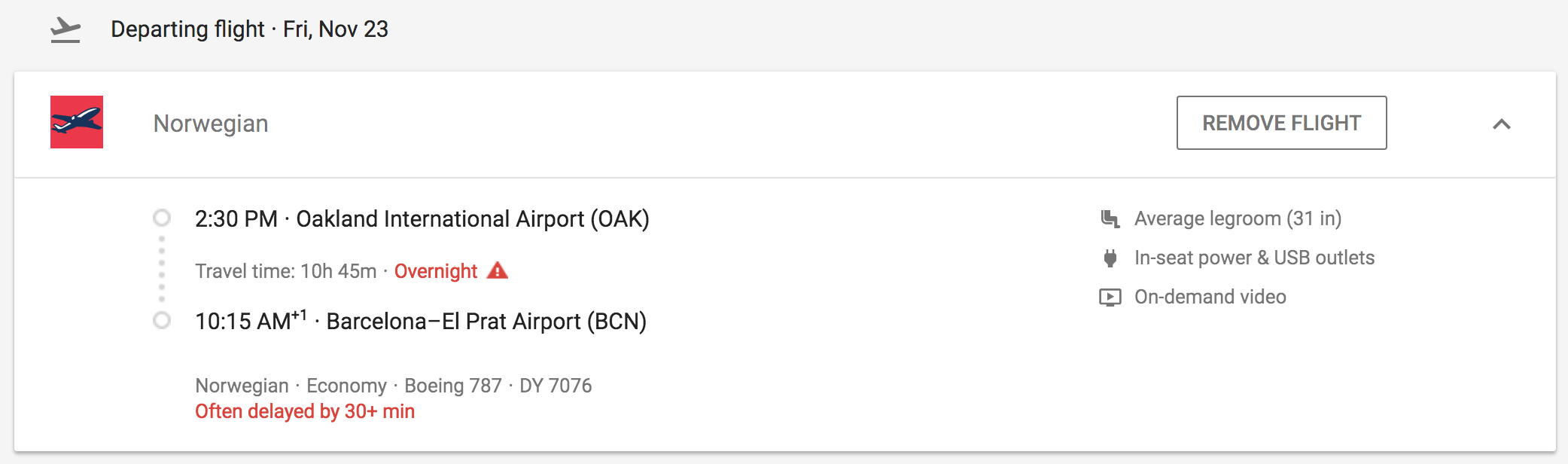Click the Departing flight Fri, Nov 23 header

point(249,29)
